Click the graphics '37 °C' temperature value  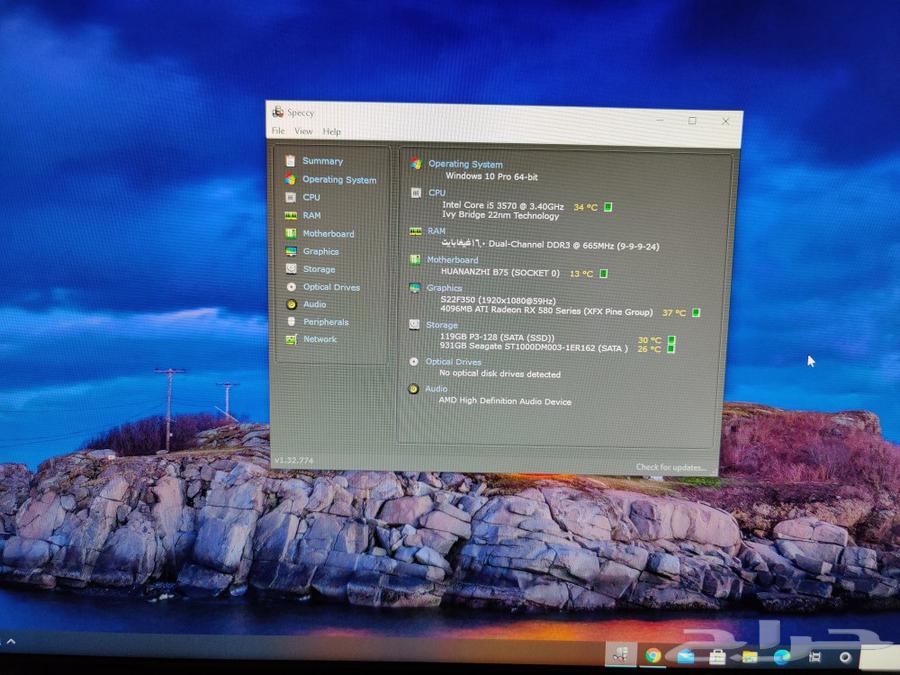coord(674,313)
